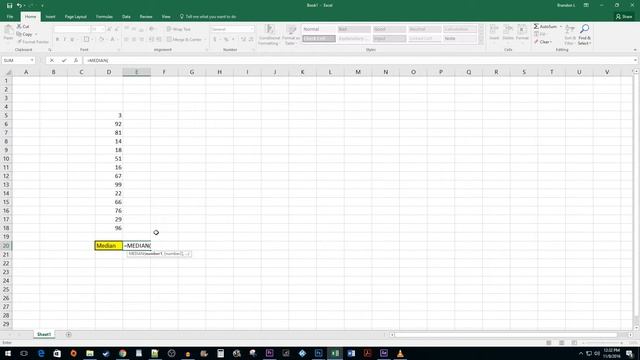Click the Insert cells icon
This screenshot has height=360, width=640.
494,29
